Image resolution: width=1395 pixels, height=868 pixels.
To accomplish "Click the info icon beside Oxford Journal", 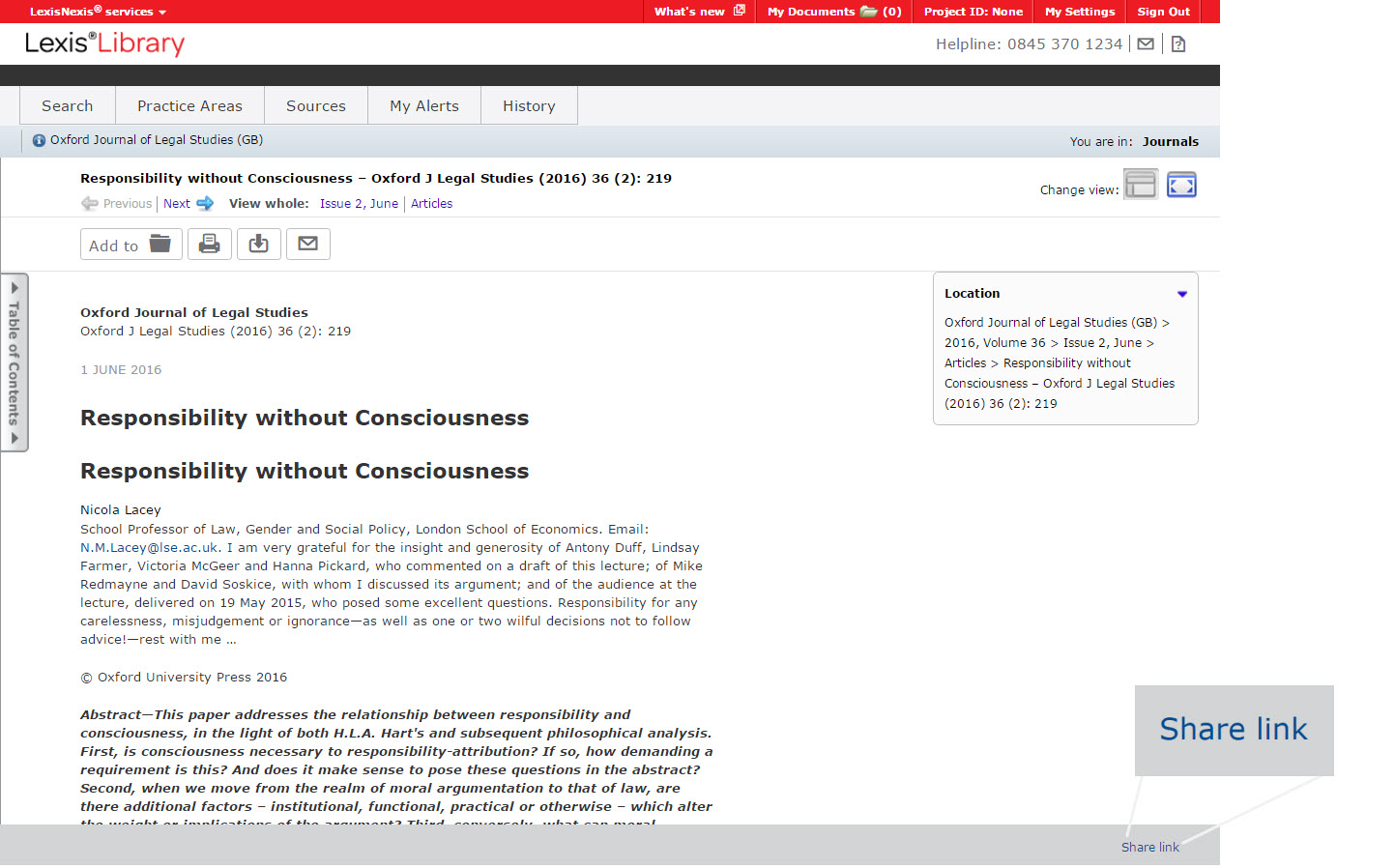I will click(x=39, y=140).
